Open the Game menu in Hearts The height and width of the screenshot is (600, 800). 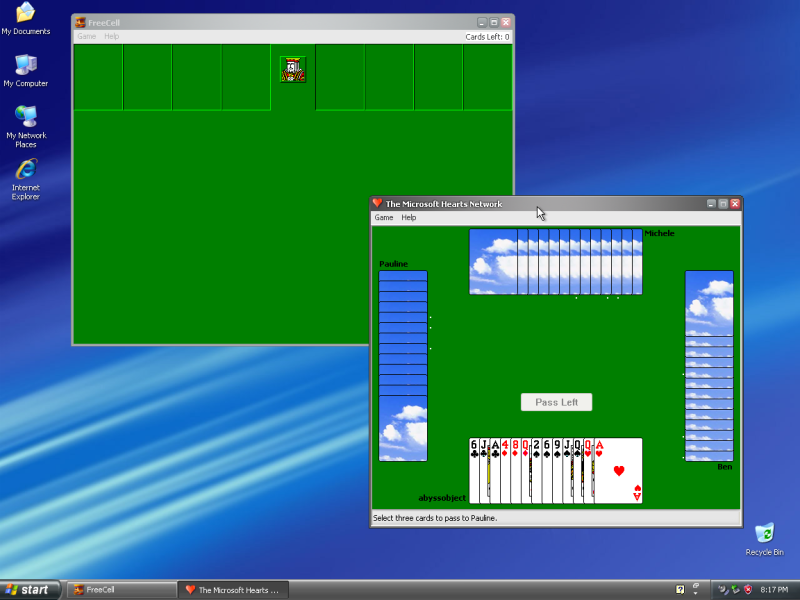pyautogui.click(x=383, y=217)
